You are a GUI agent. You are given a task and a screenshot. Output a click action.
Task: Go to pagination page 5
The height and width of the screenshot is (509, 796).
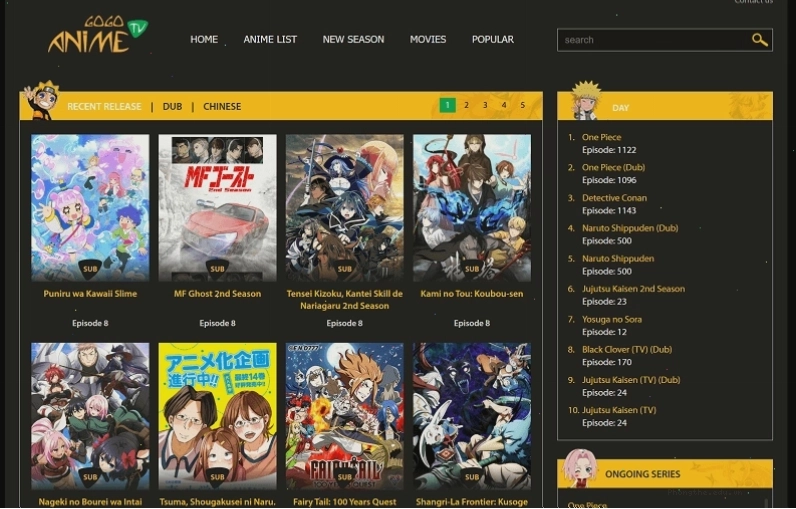tap(522, 105)
